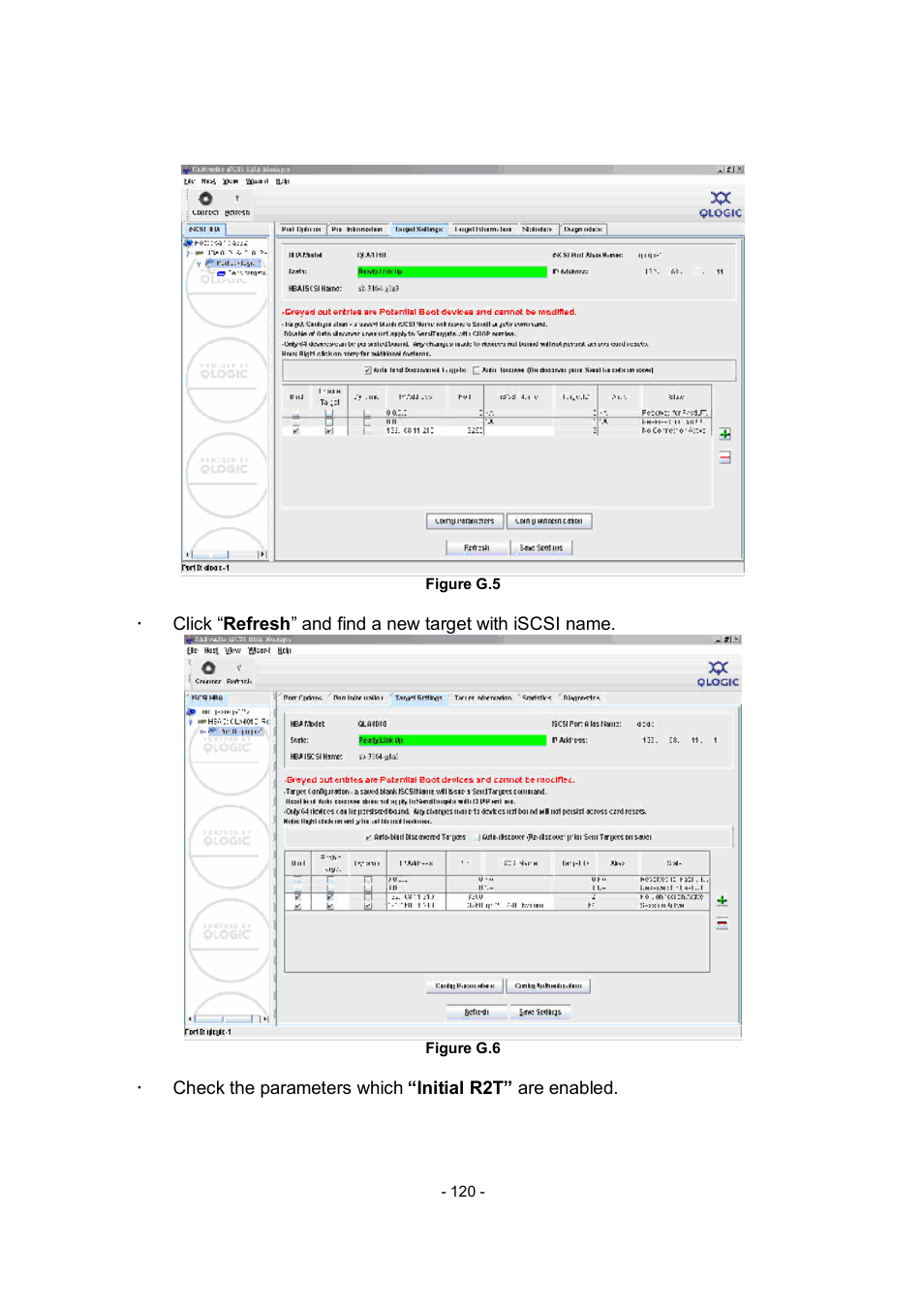This screenshot has width=924, height=1309.
Task: Click Config Parameters button in Figure G.5
Action: (465, 521)
